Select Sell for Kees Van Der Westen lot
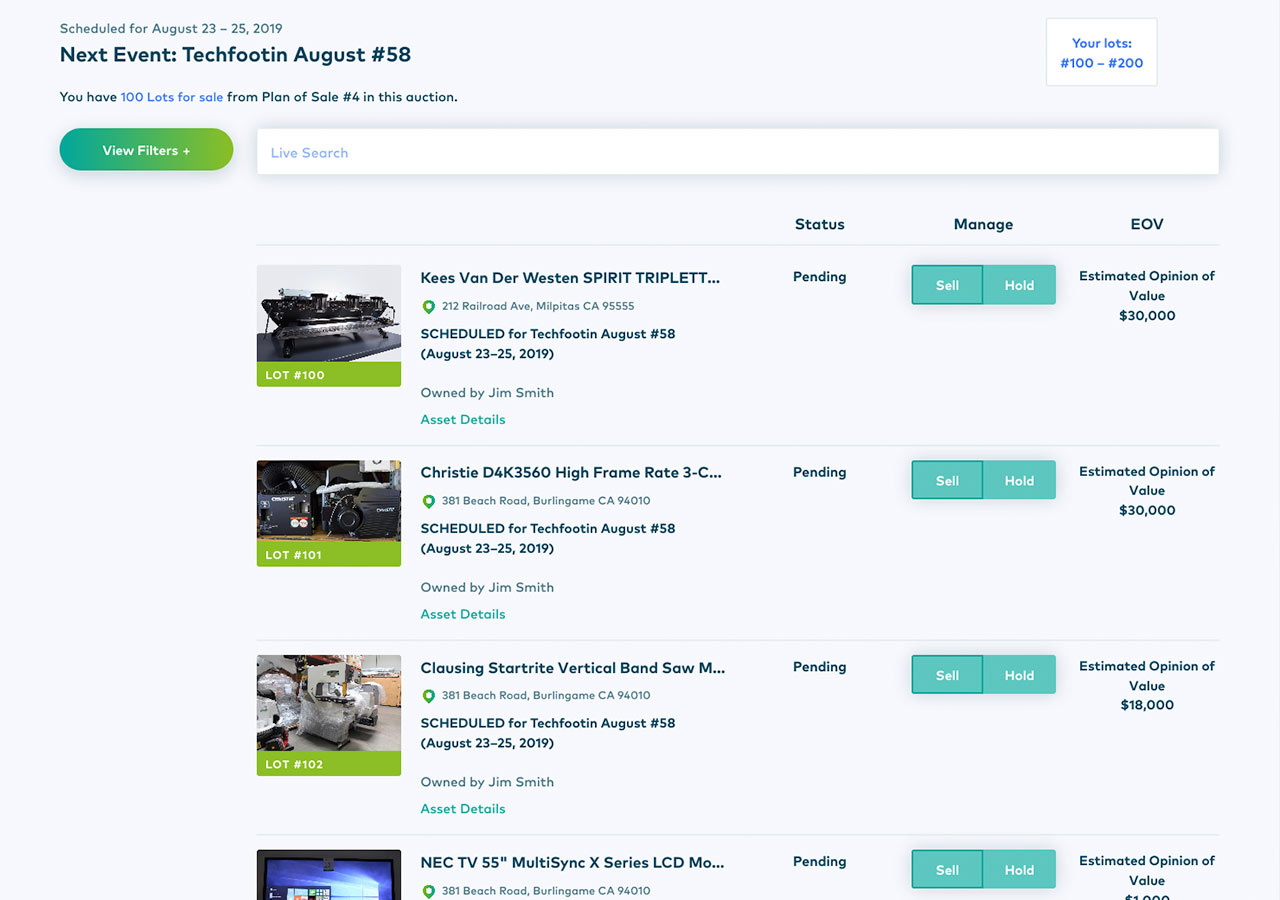The height and width of the screenshot is (900, 1280). (x=947, y=285)
